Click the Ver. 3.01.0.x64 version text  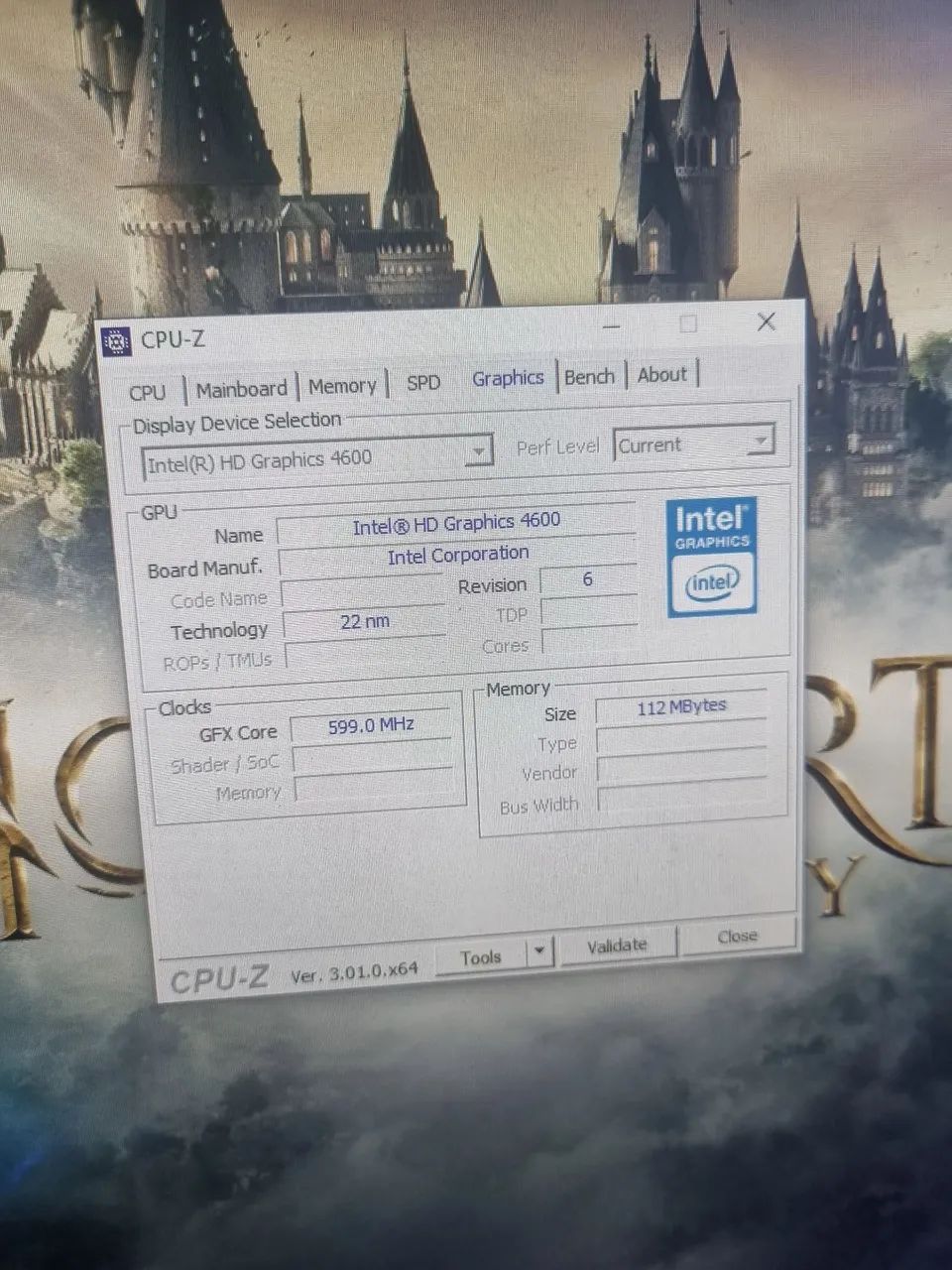pos(354,973)
